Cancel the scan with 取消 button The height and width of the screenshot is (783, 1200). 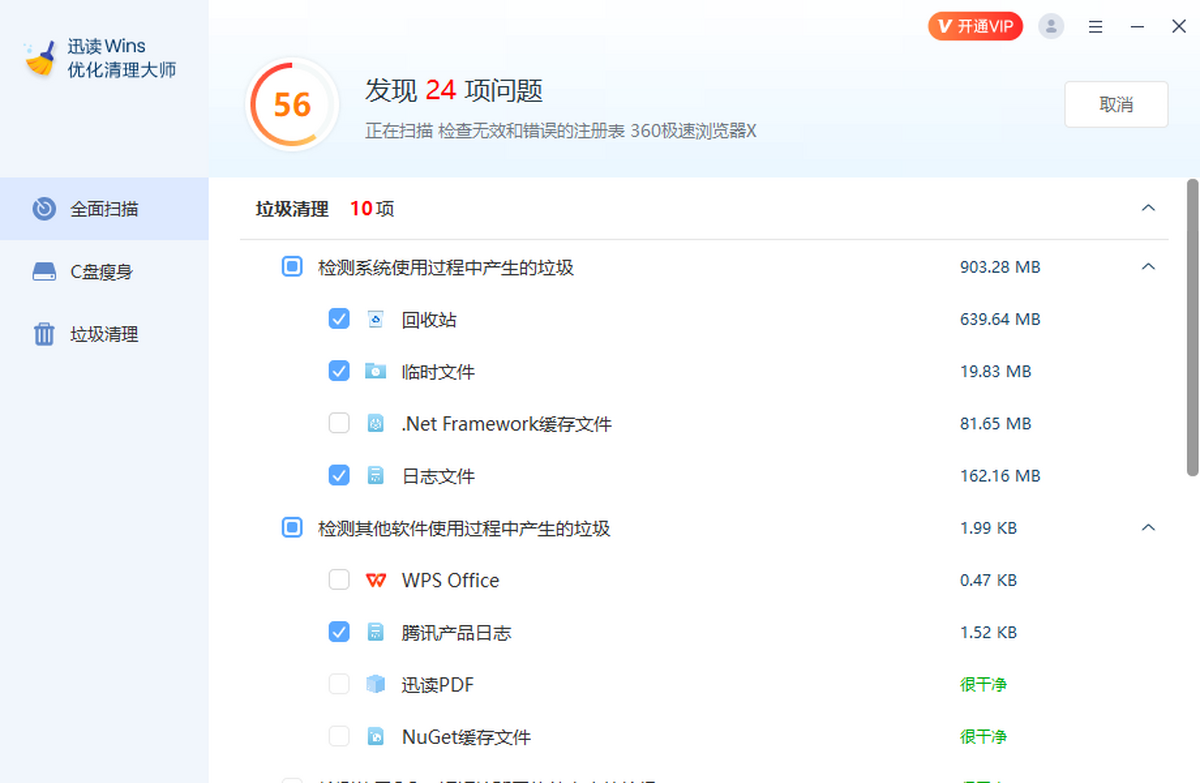pyautogui.click(x=1116, y=105)
